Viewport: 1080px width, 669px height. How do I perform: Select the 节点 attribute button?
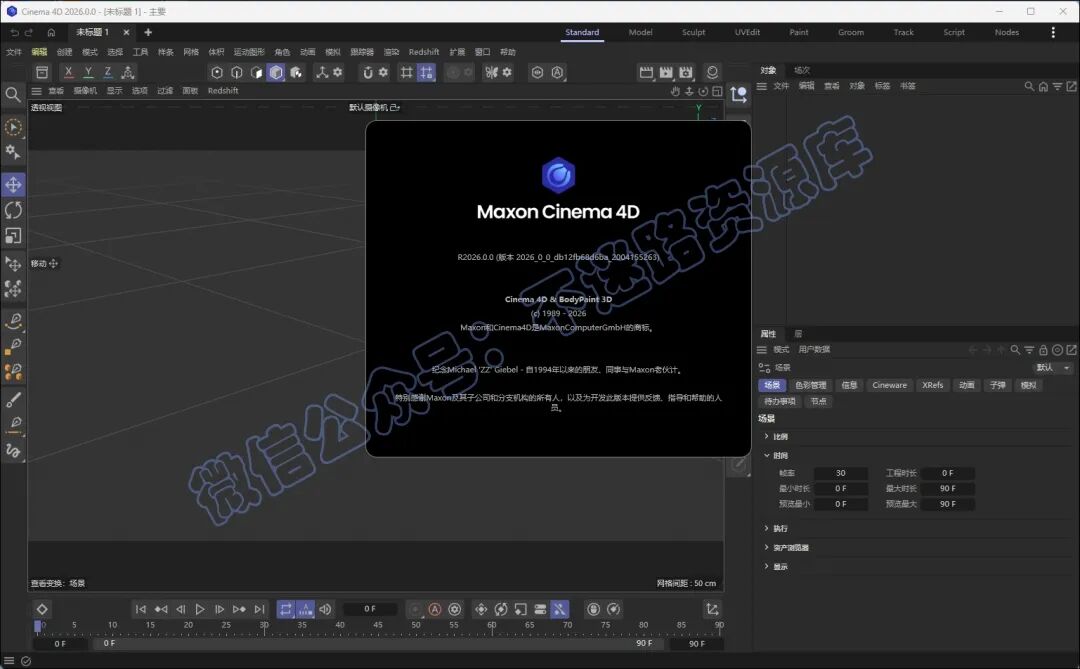point(818,401)
